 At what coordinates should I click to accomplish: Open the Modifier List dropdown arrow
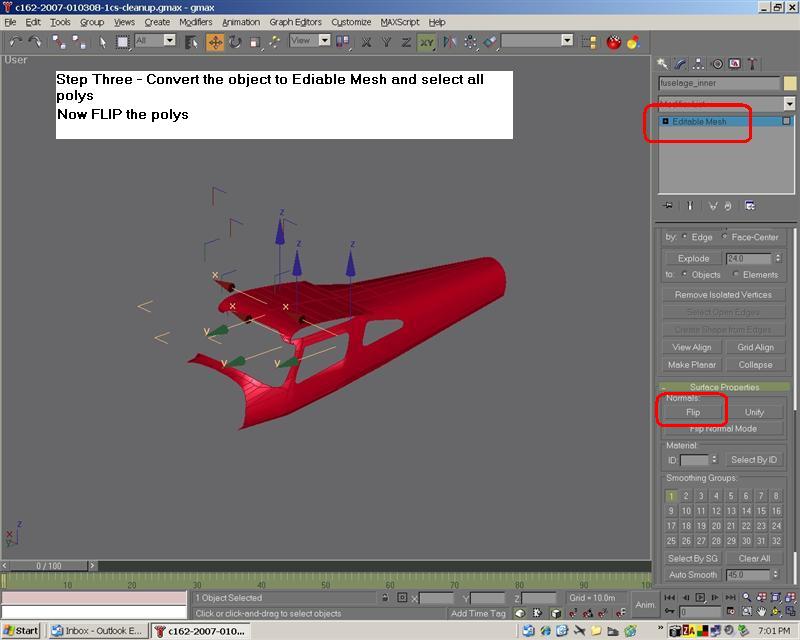[x=789, y=104]
